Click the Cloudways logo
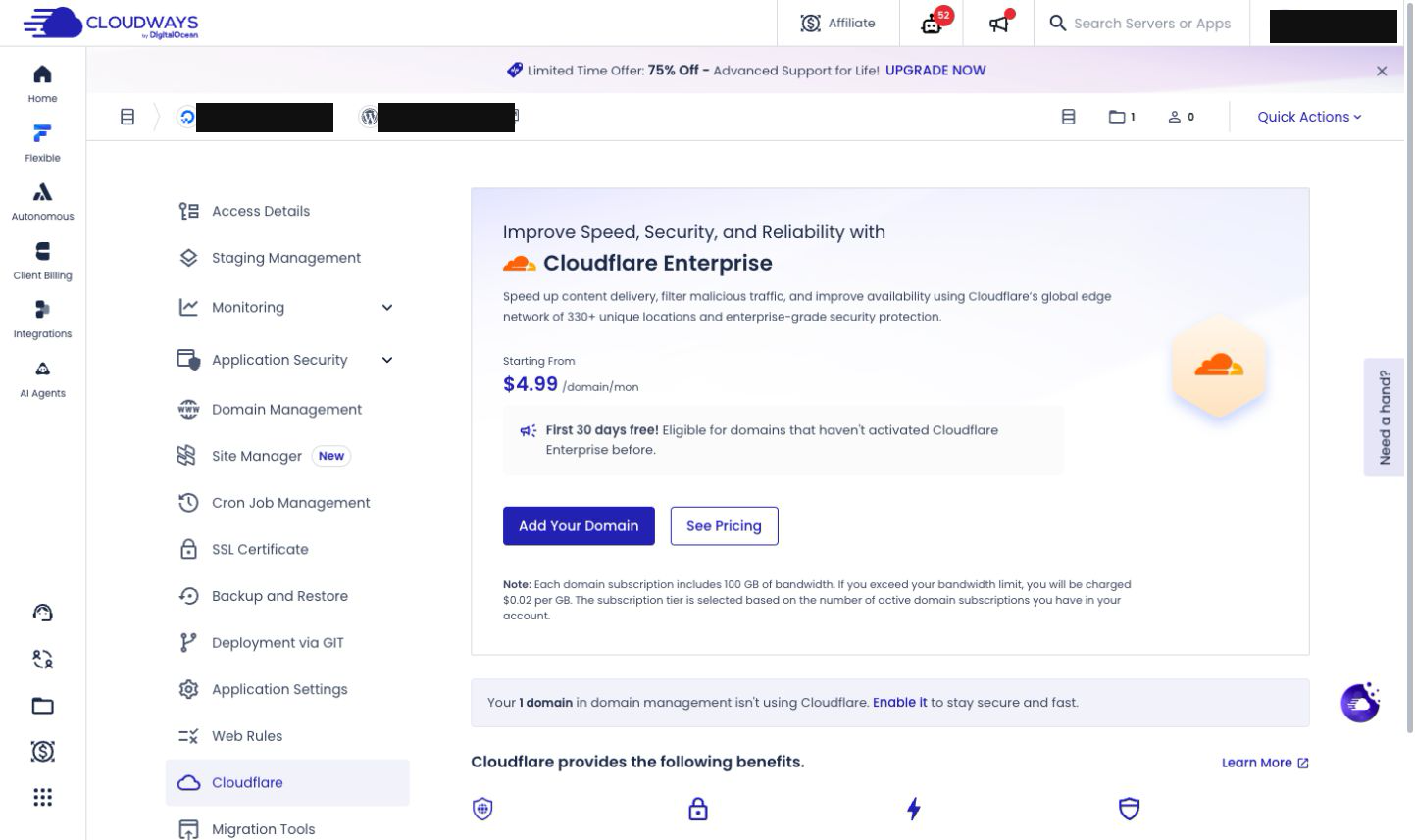 111,23
